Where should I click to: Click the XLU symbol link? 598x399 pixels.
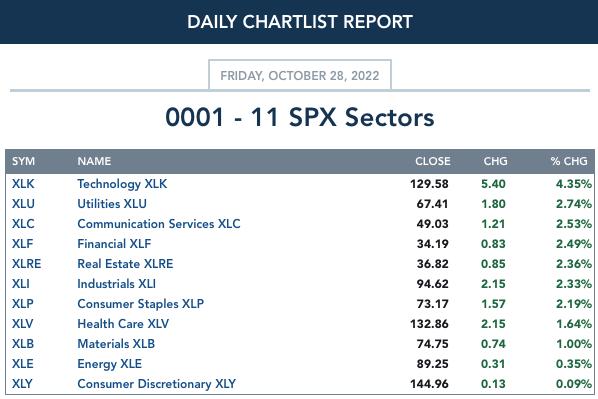pos(23,204)
